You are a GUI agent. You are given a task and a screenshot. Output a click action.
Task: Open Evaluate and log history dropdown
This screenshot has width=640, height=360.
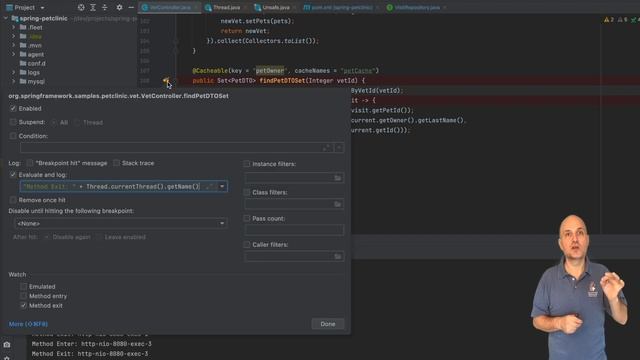point(222,187)
